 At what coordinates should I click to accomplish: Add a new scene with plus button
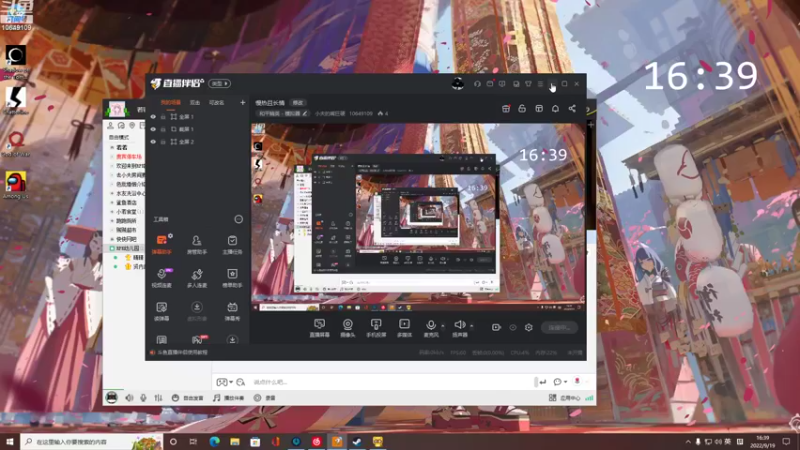pos(242,103)
